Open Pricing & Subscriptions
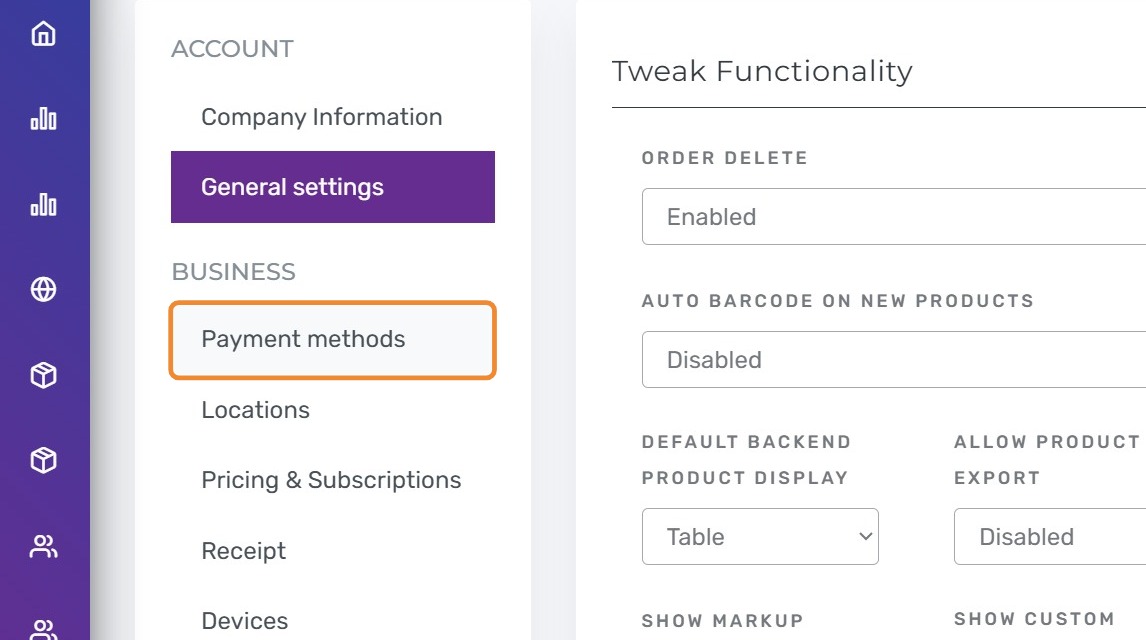Viewport: 1146px width, 640px height. pos(333,480)
